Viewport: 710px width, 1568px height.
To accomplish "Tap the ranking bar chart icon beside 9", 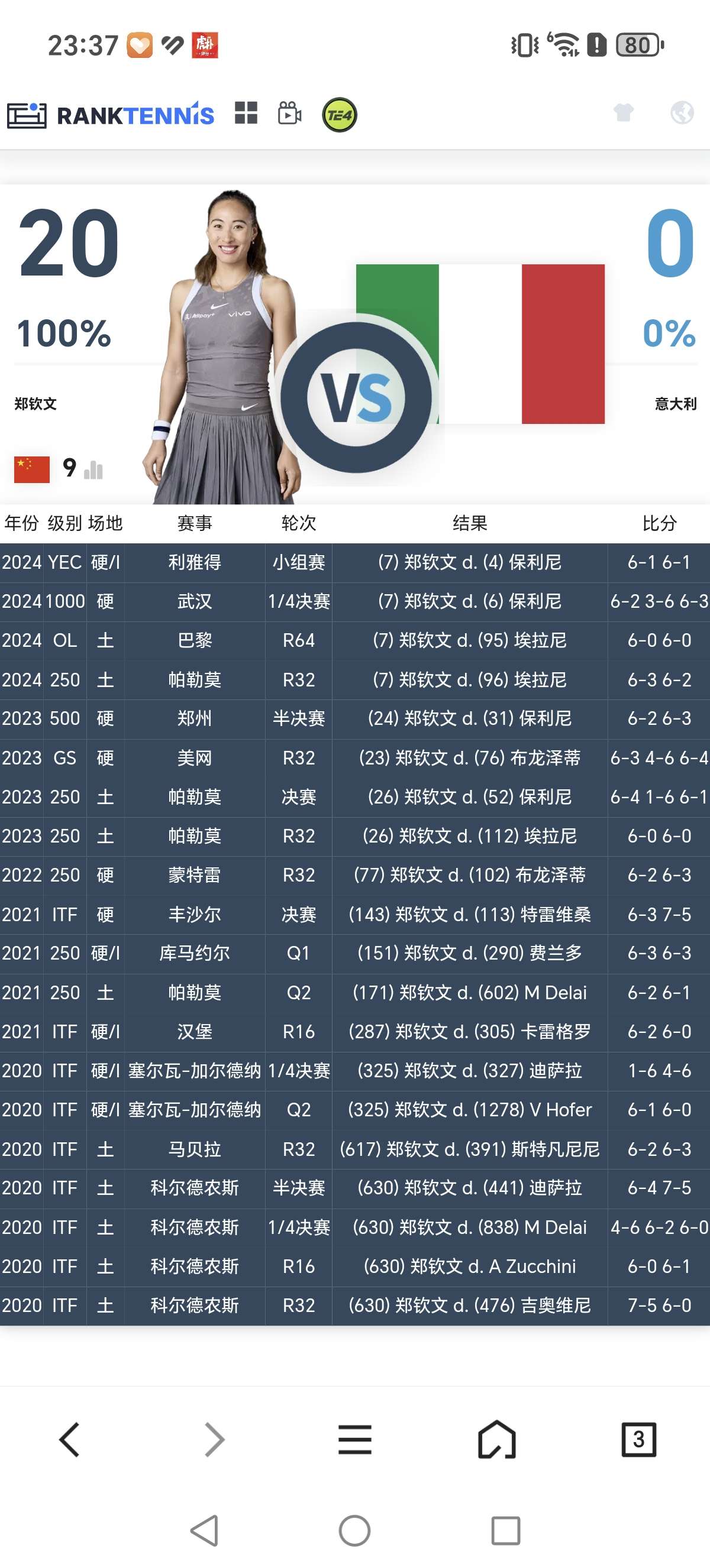I will 93,469.
